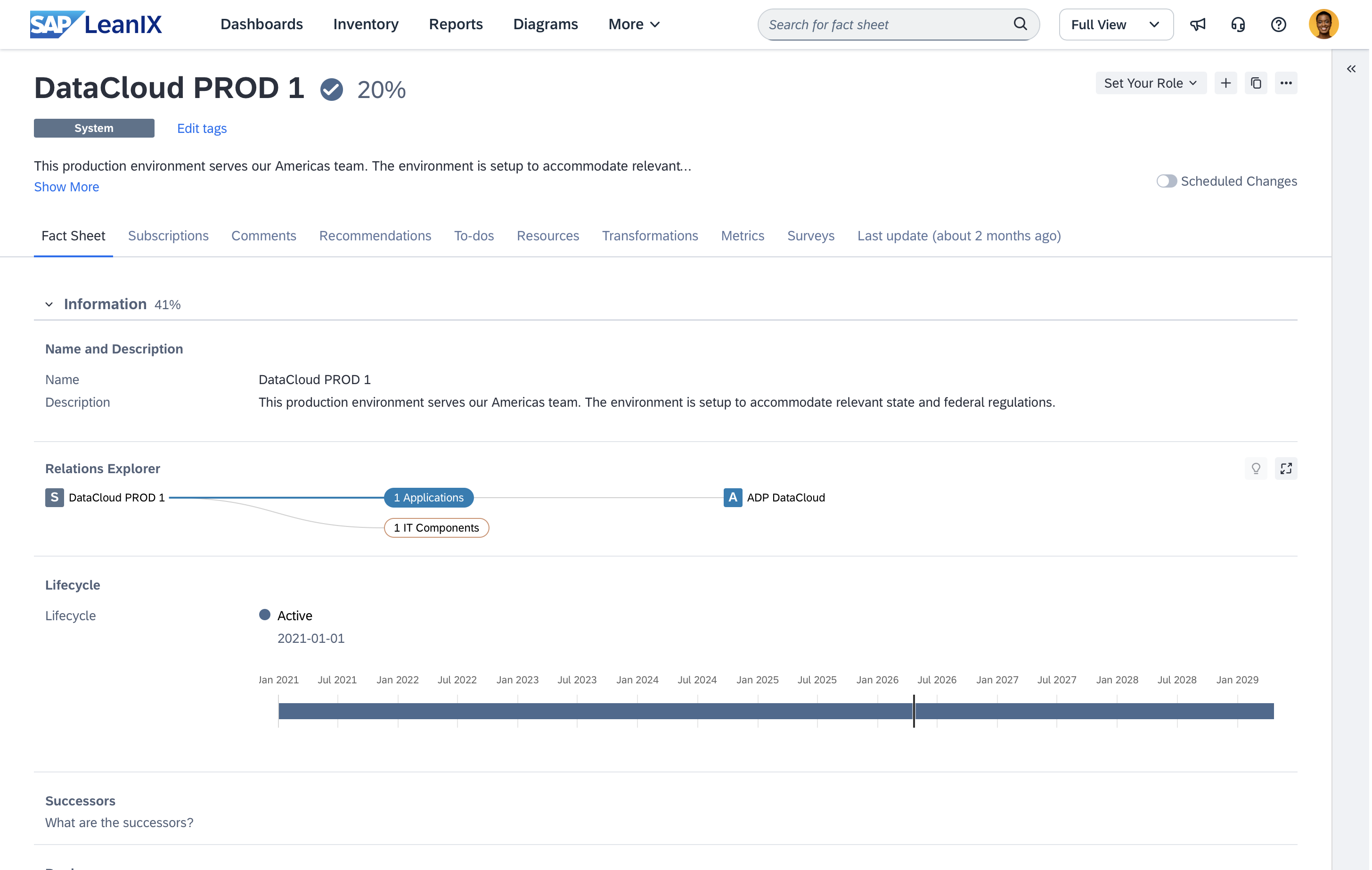This screenshot has width=1372, height=870.
Task: Click 'What are the successors?' text
Action: point(120,823)
